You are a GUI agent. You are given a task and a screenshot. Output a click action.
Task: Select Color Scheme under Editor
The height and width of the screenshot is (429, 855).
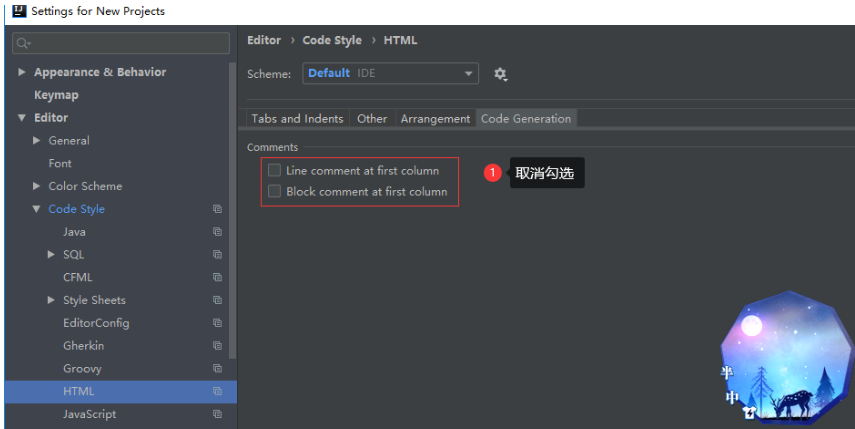coord(85,186)
